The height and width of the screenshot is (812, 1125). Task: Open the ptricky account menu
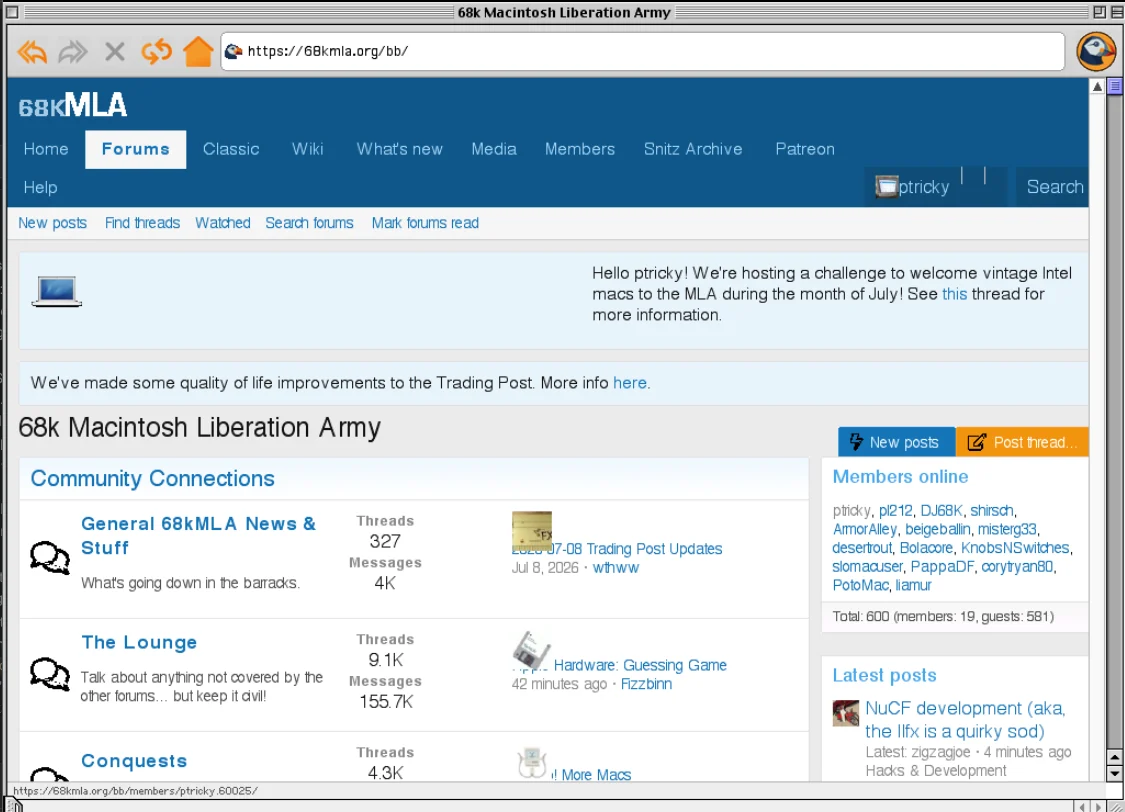[x=923, y=187]
